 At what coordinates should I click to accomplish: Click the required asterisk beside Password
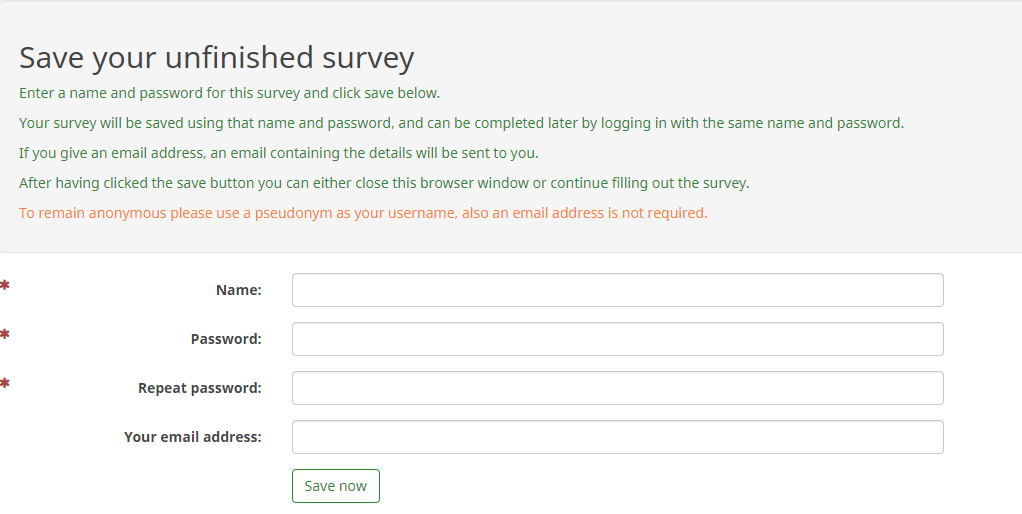coord(5,335)
